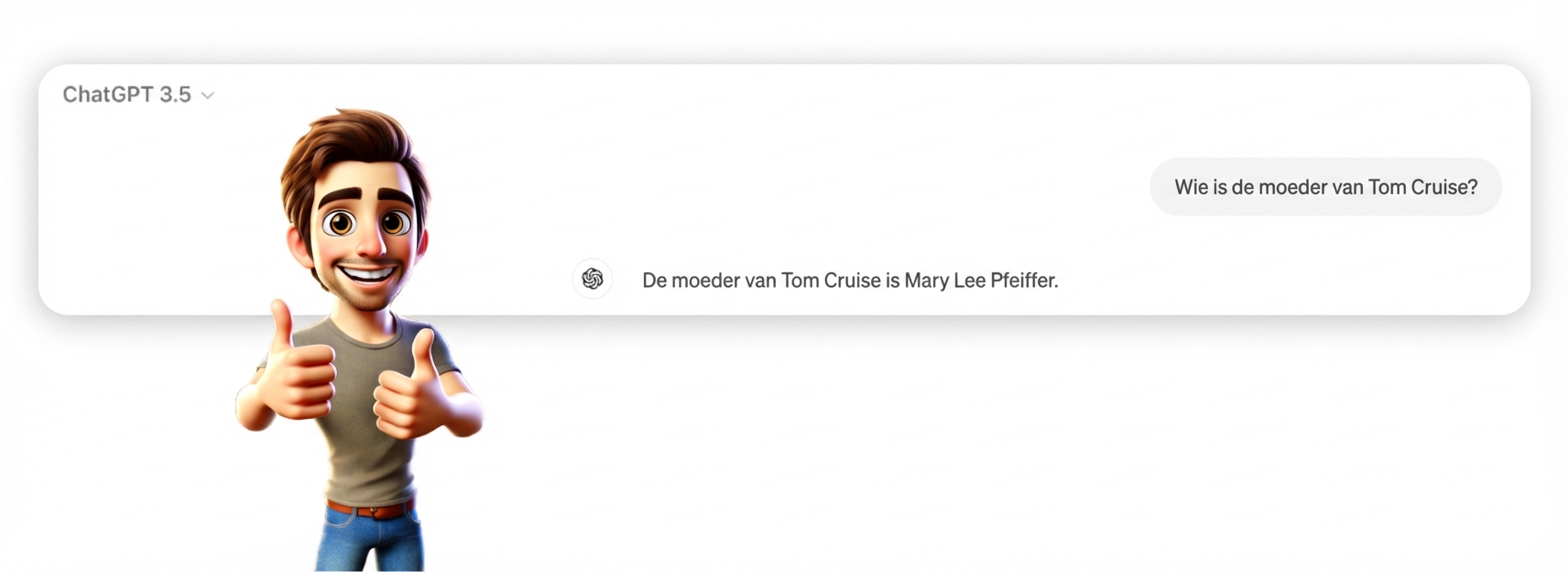
Task: Select the ChatGPT 3.5 header label
Action: [x=128, y=94]
